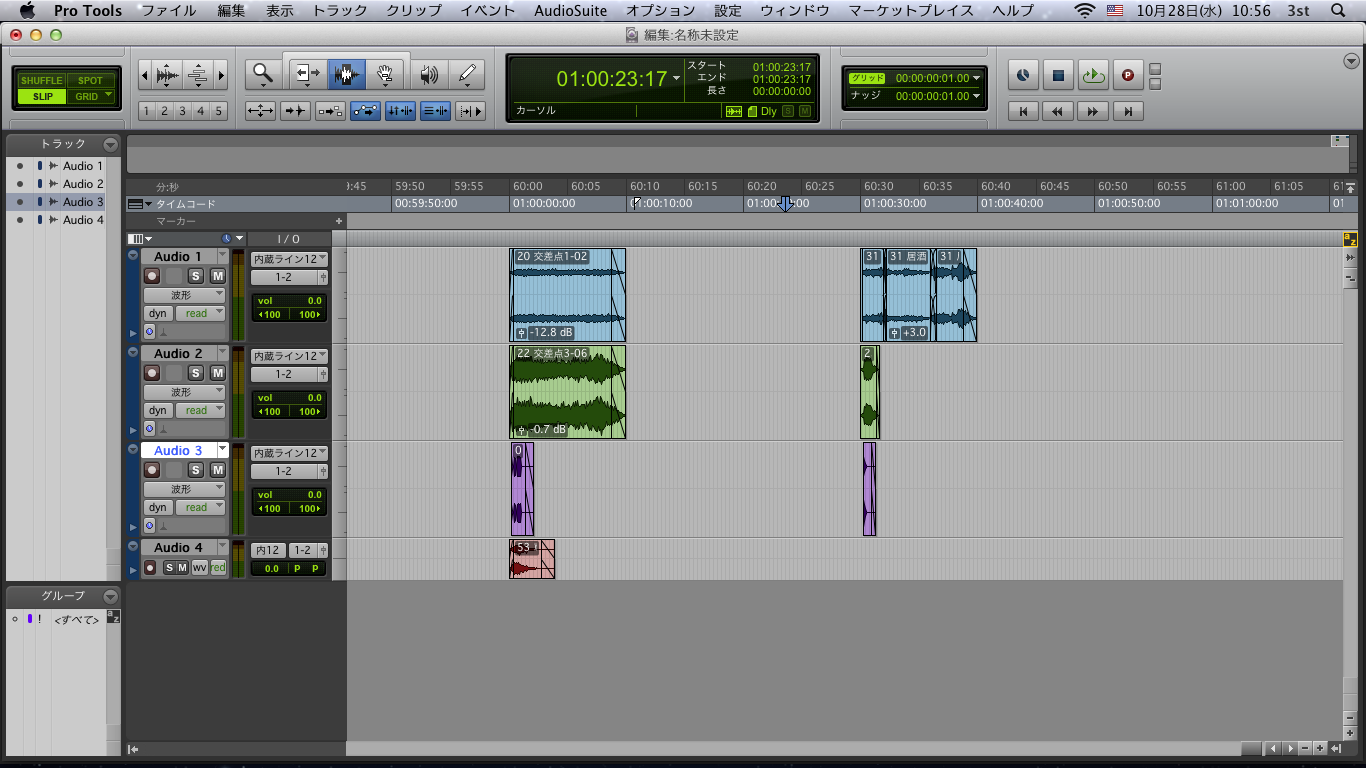Screen dimensions: 1366x768
Task: Solo the Audio 1 track
Action: pos(196,276)
